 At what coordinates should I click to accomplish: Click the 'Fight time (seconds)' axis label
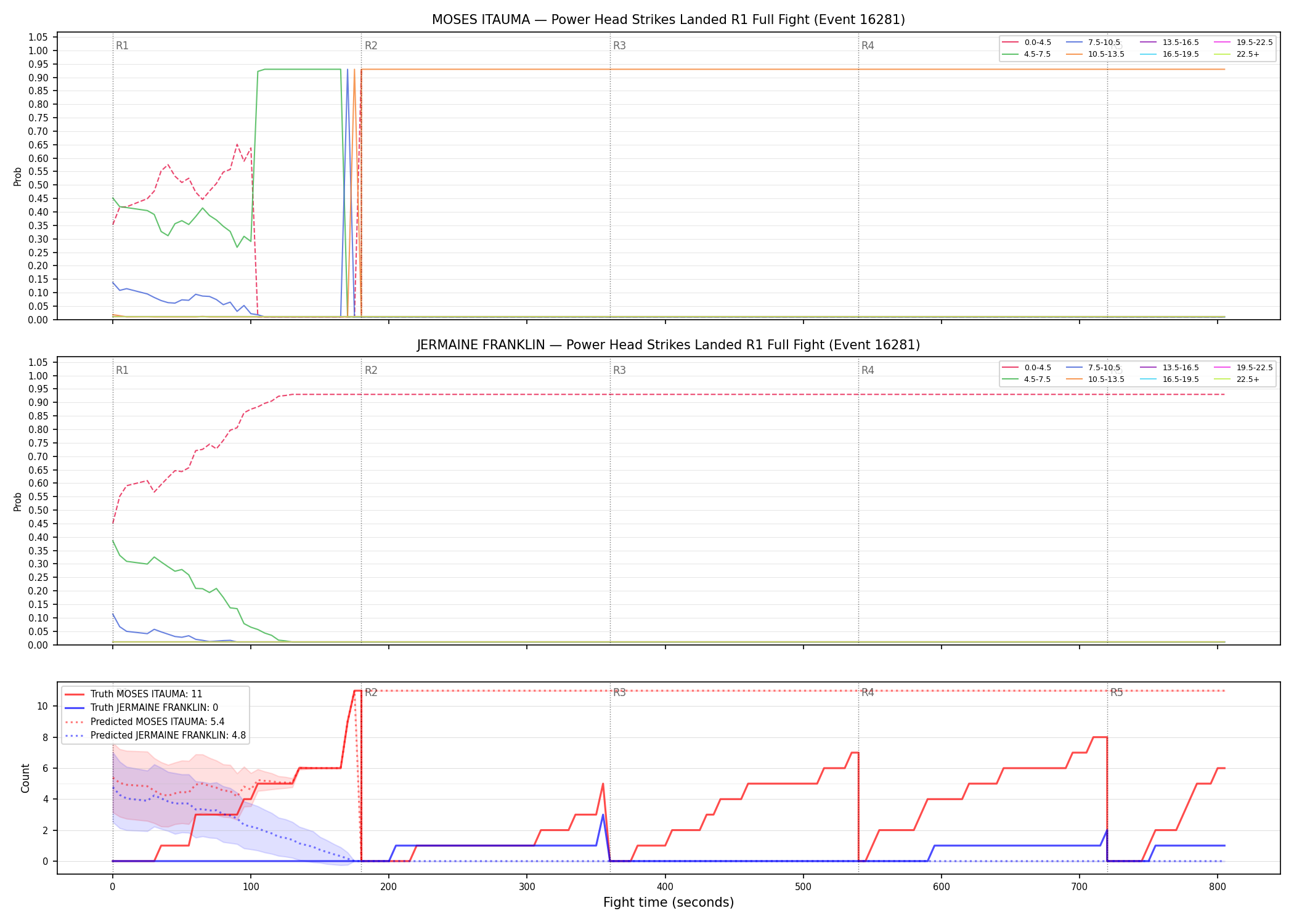[669, 902]
